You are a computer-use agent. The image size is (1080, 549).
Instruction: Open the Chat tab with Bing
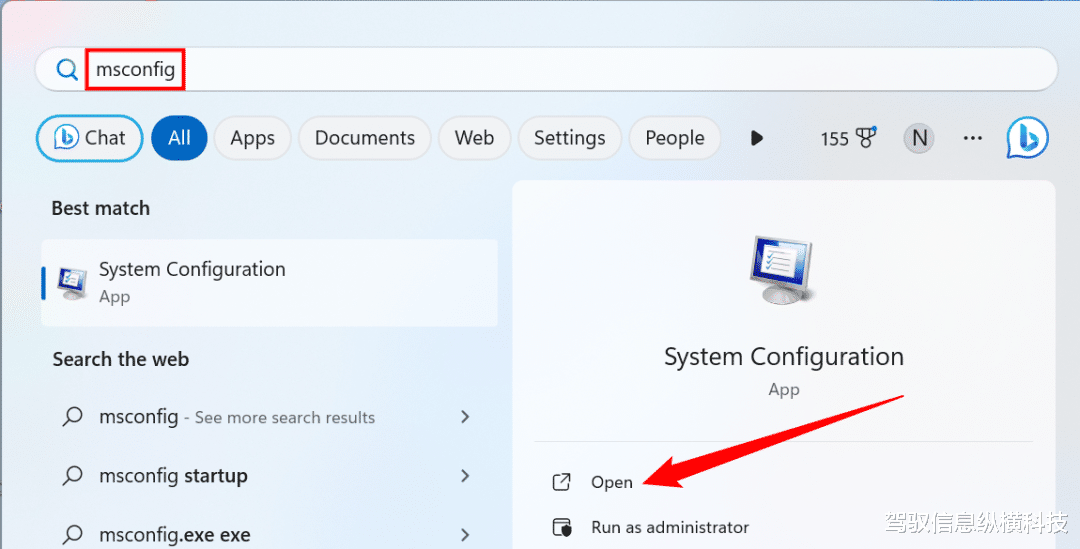pos(90,138)
